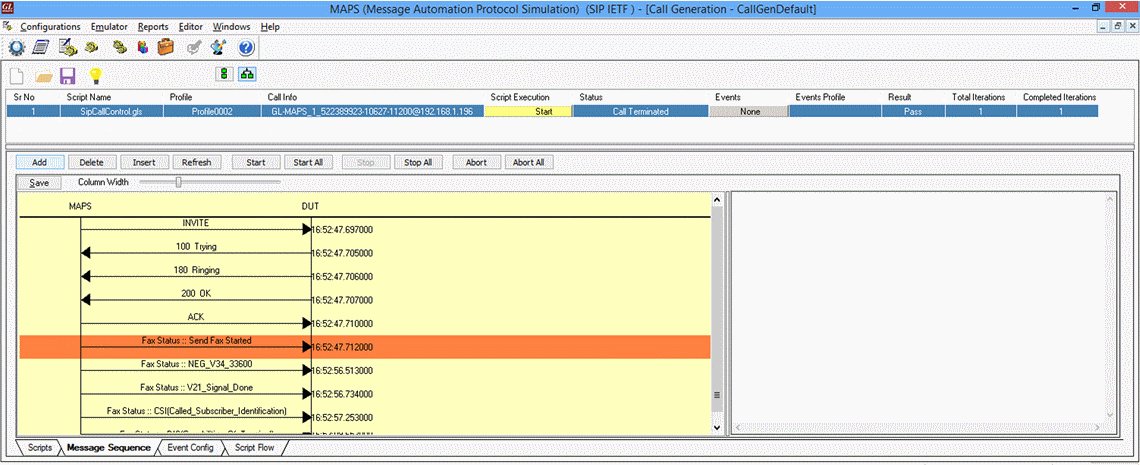Viewport: 1140px width, 465px height.
Task: Select the INVITE message arrow
Action: tap(196, 229)
